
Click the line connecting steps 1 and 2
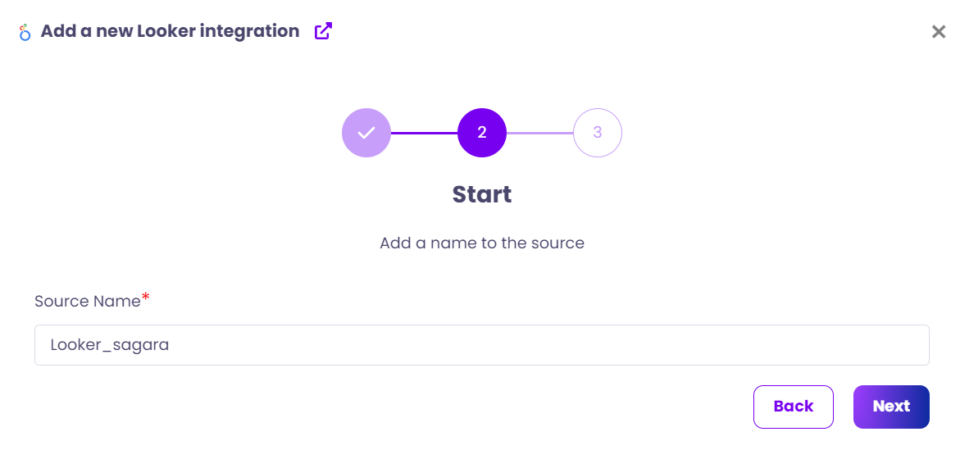(424, 132)
